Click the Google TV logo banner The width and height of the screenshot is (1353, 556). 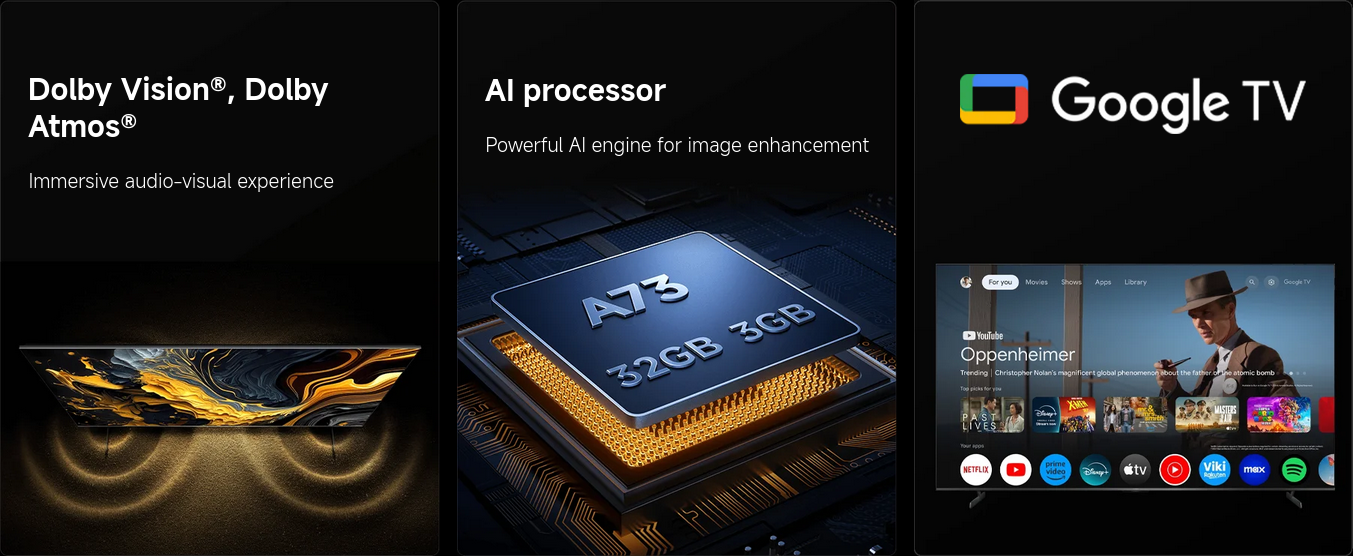coord(1132,100)
